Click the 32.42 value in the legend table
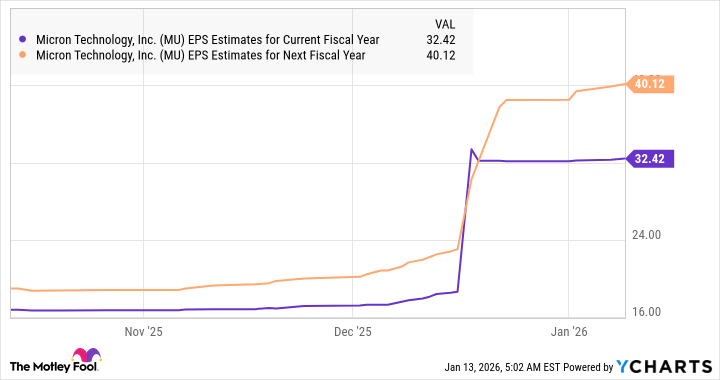 440,40
